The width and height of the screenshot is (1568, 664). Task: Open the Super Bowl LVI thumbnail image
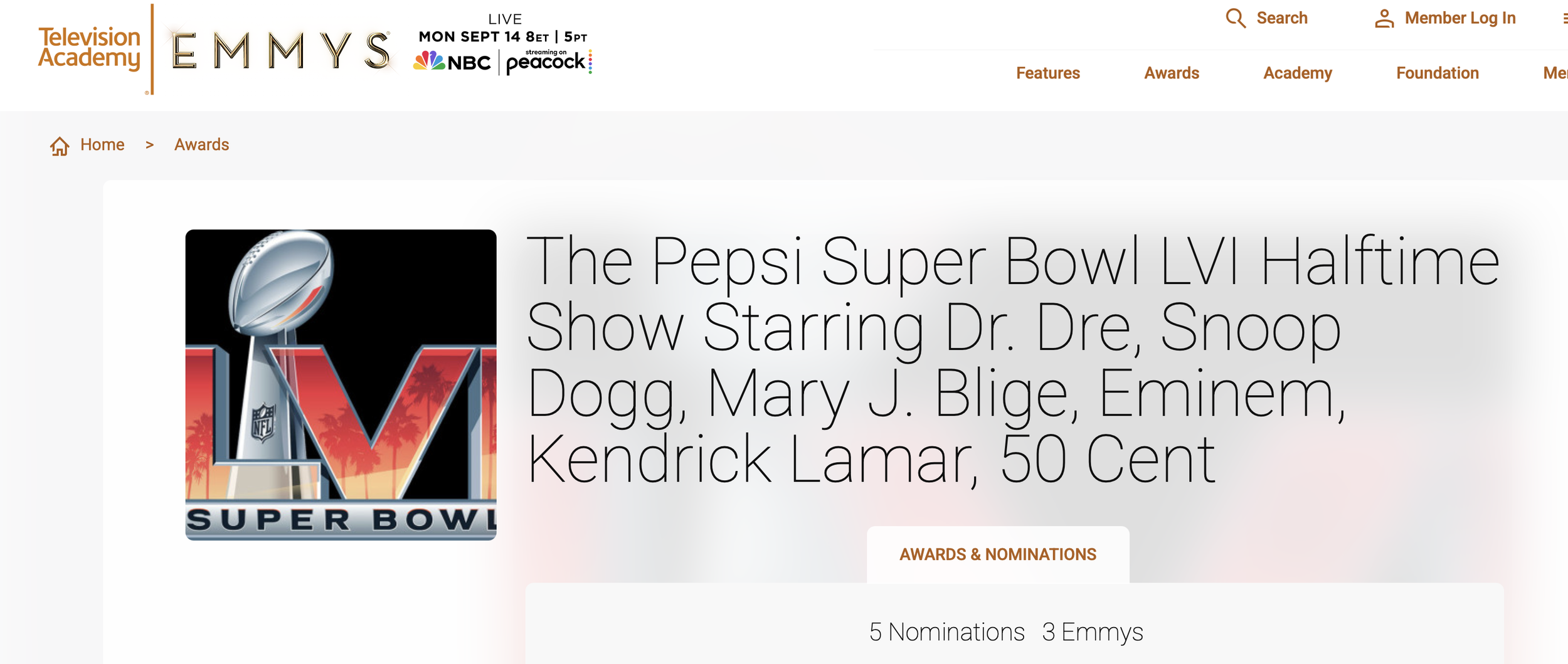(x=341, y=384)
